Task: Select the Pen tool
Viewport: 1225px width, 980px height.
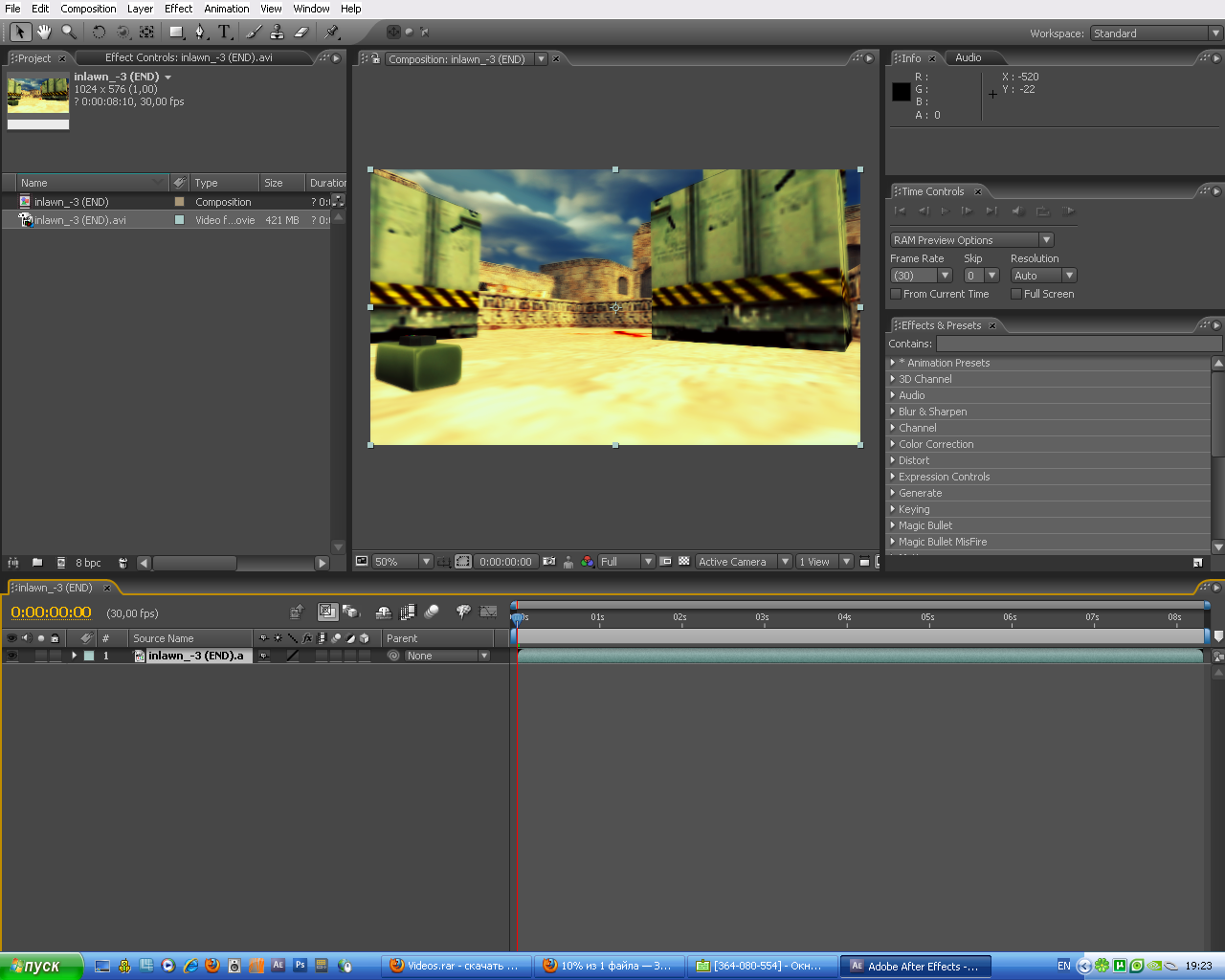Action: 200,32
